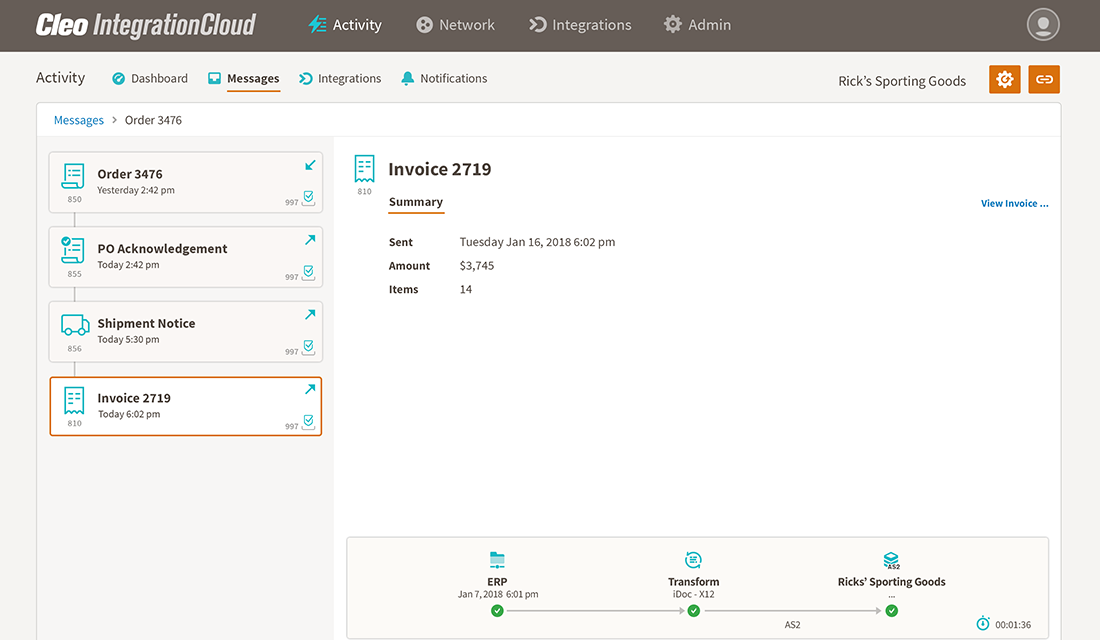
Task: Click the Shipment Notice truck icon
Action: click(75, 325)
